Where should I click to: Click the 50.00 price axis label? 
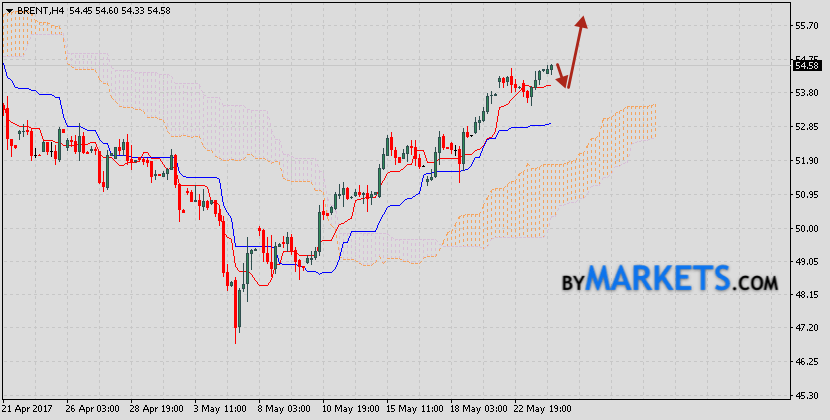click(806, 228)
